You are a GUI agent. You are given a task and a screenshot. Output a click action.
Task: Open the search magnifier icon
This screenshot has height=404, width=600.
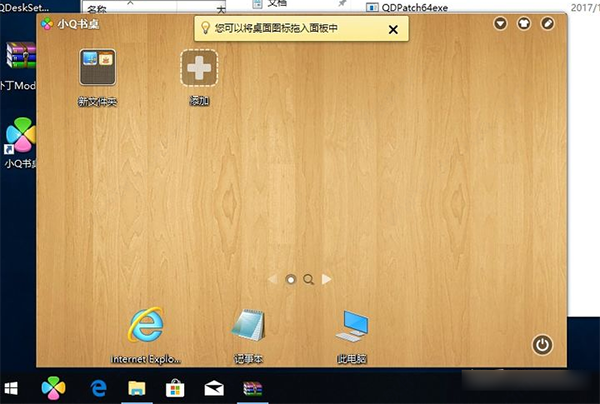308,280
